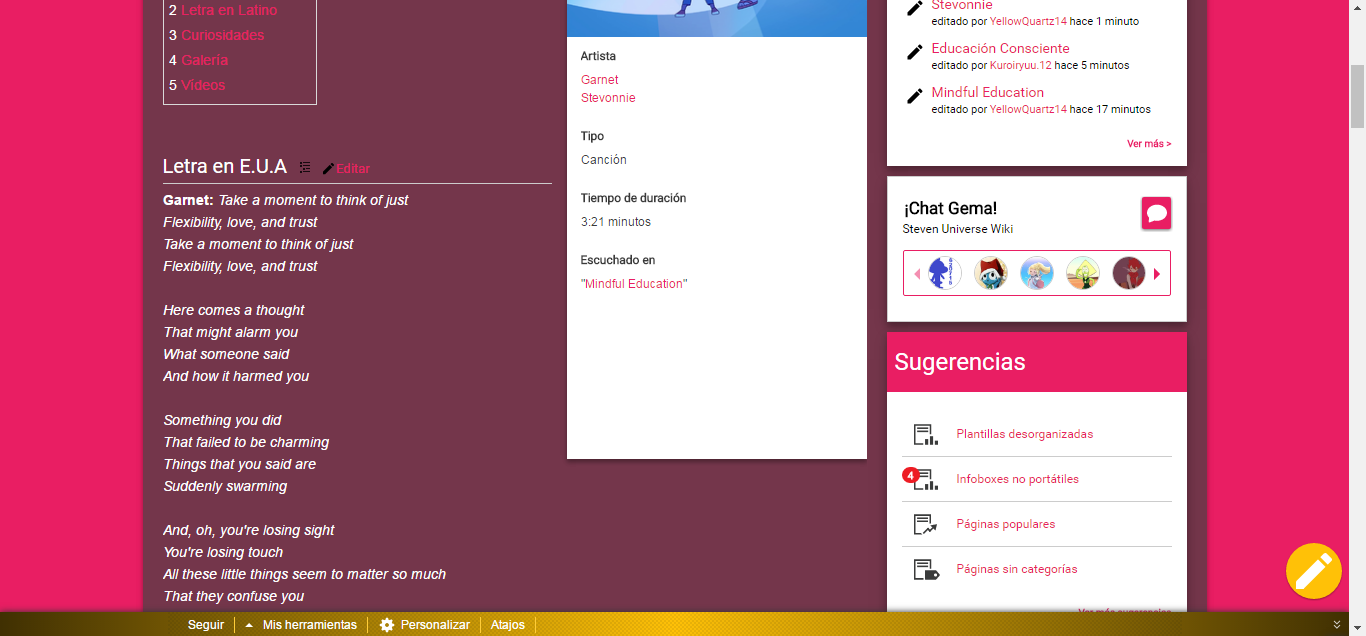Click Atajos in the bottom toolbar
Screen dimensions: 1366x636
pyautogui.click(x=508, y=625)
